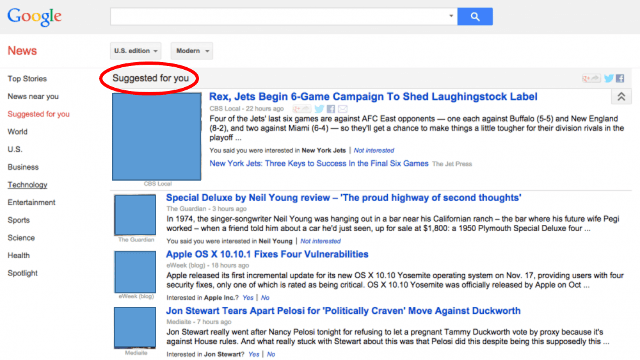Open the Entertainment section
The width and height of the screenshot is (640, 360).
tap(31, 202)
